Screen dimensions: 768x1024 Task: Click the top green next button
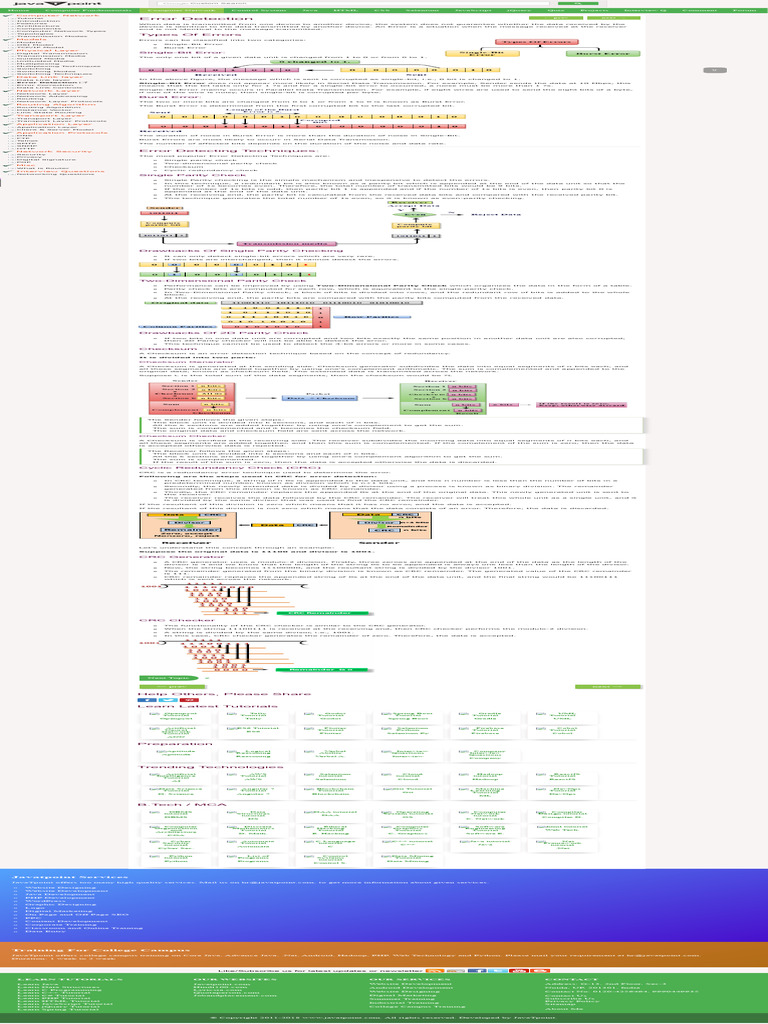613,18
